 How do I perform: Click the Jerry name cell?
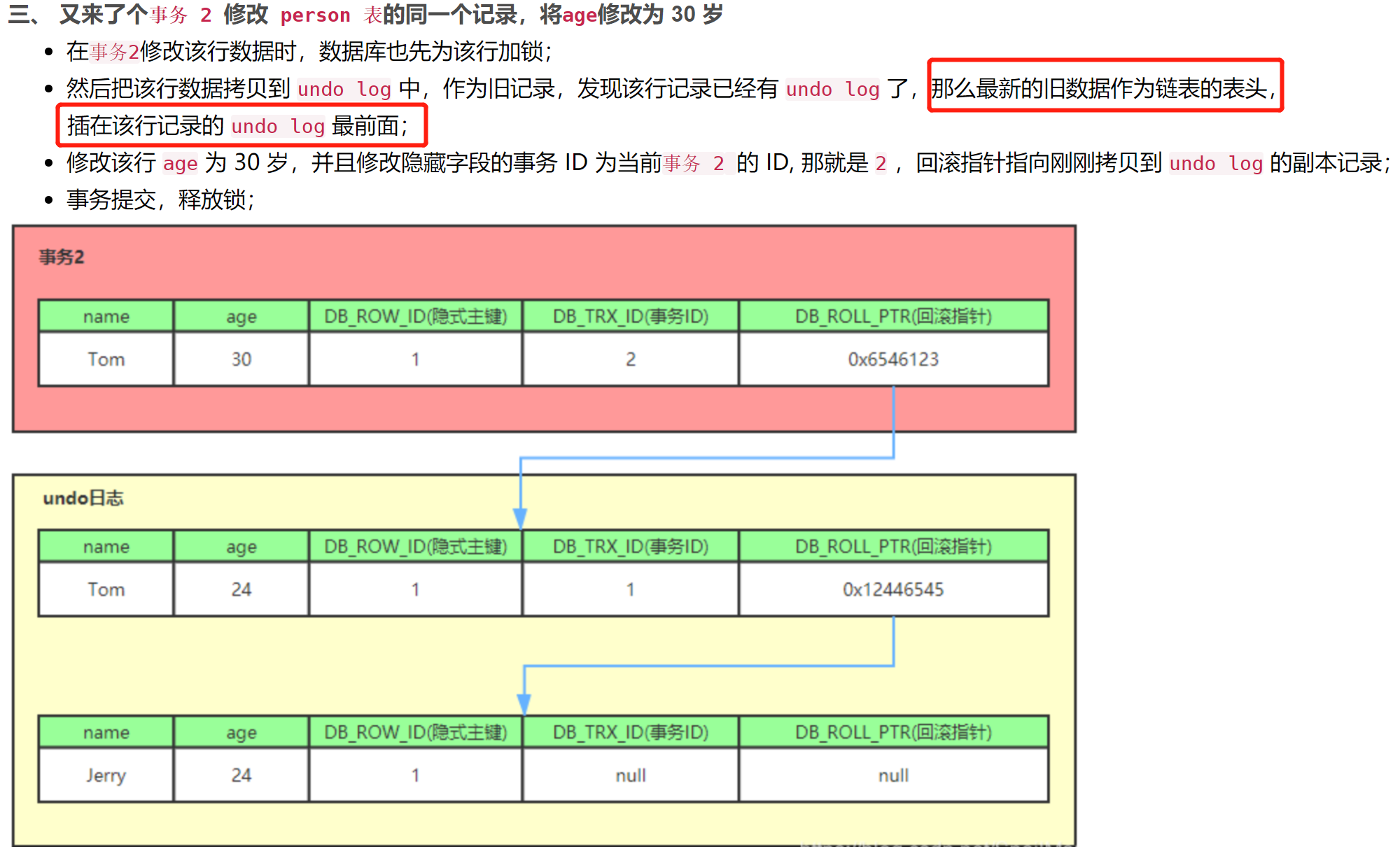click(x=106, y=775)
